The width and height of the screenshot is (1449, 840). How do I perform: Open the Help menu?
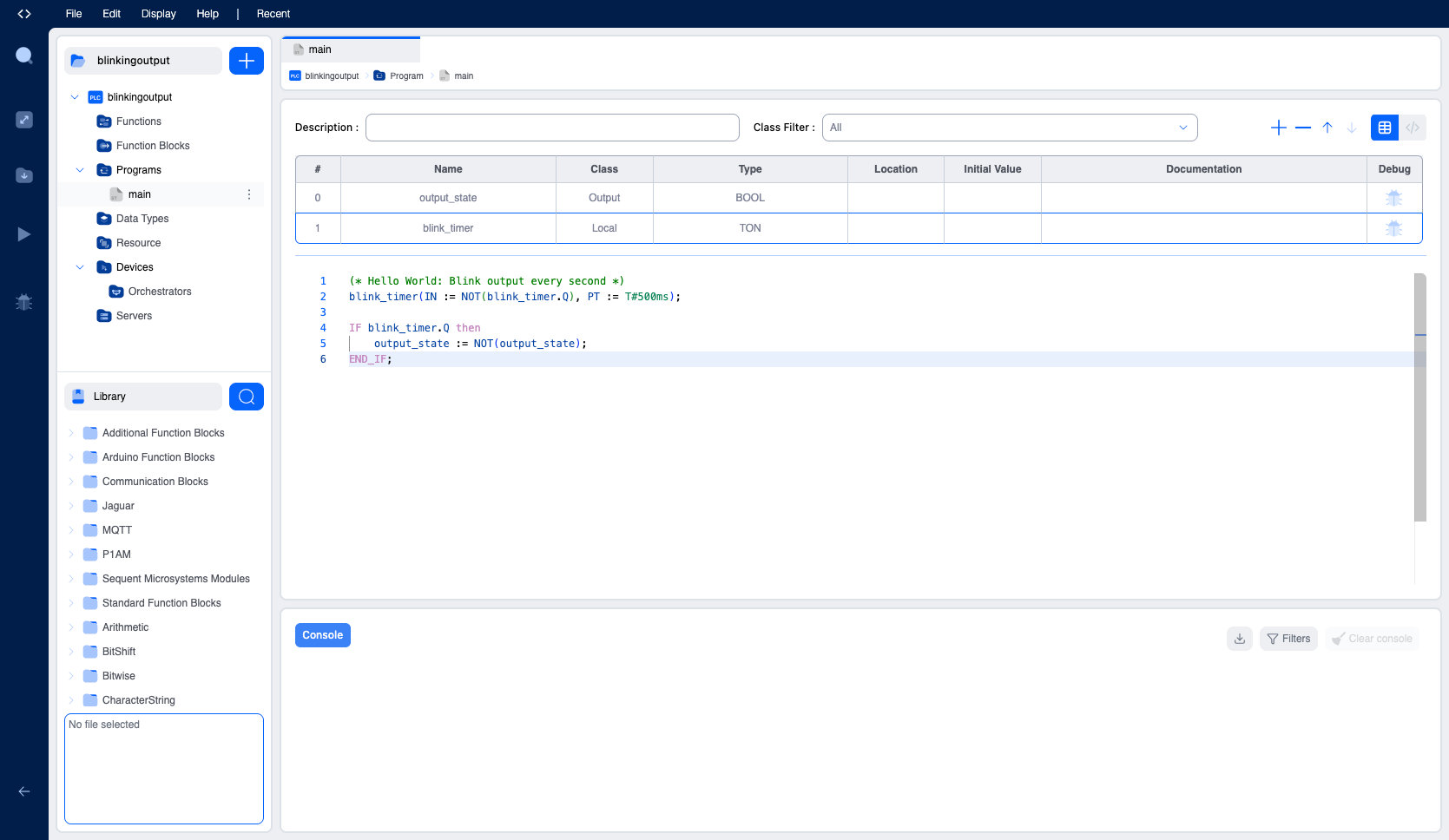tap(207, 14)
